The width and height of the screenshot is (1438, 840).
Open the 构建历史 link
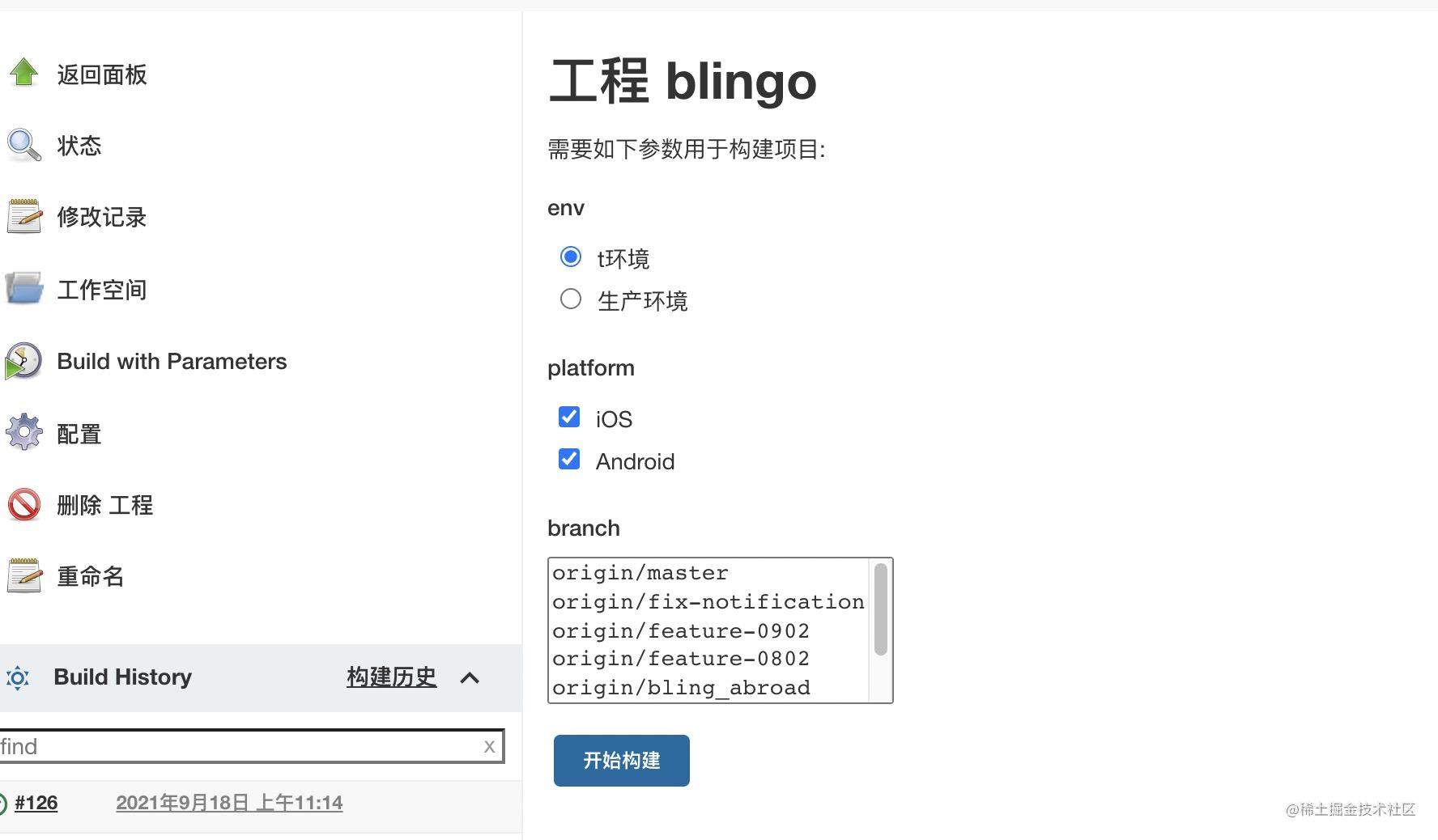coord(392,677)
